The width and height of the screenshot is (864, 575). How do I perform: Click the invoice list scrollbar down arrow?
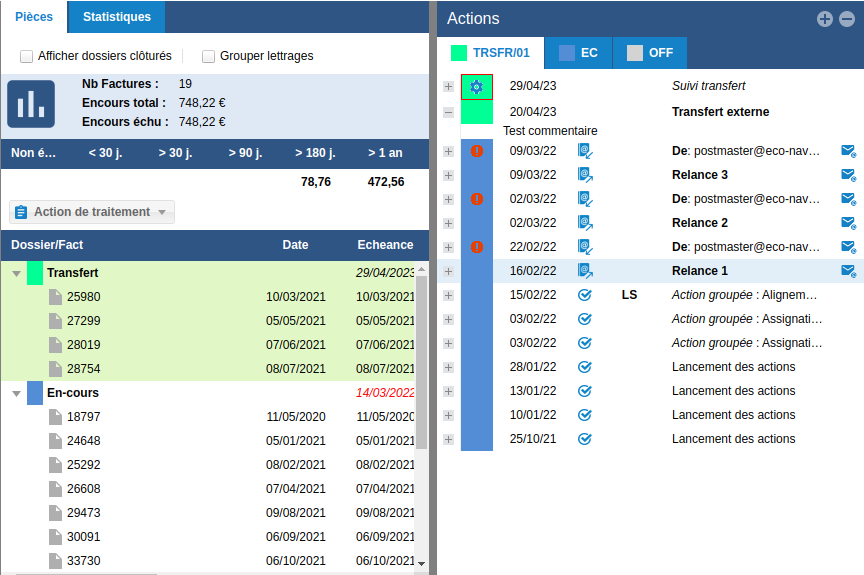coord(421,565)
